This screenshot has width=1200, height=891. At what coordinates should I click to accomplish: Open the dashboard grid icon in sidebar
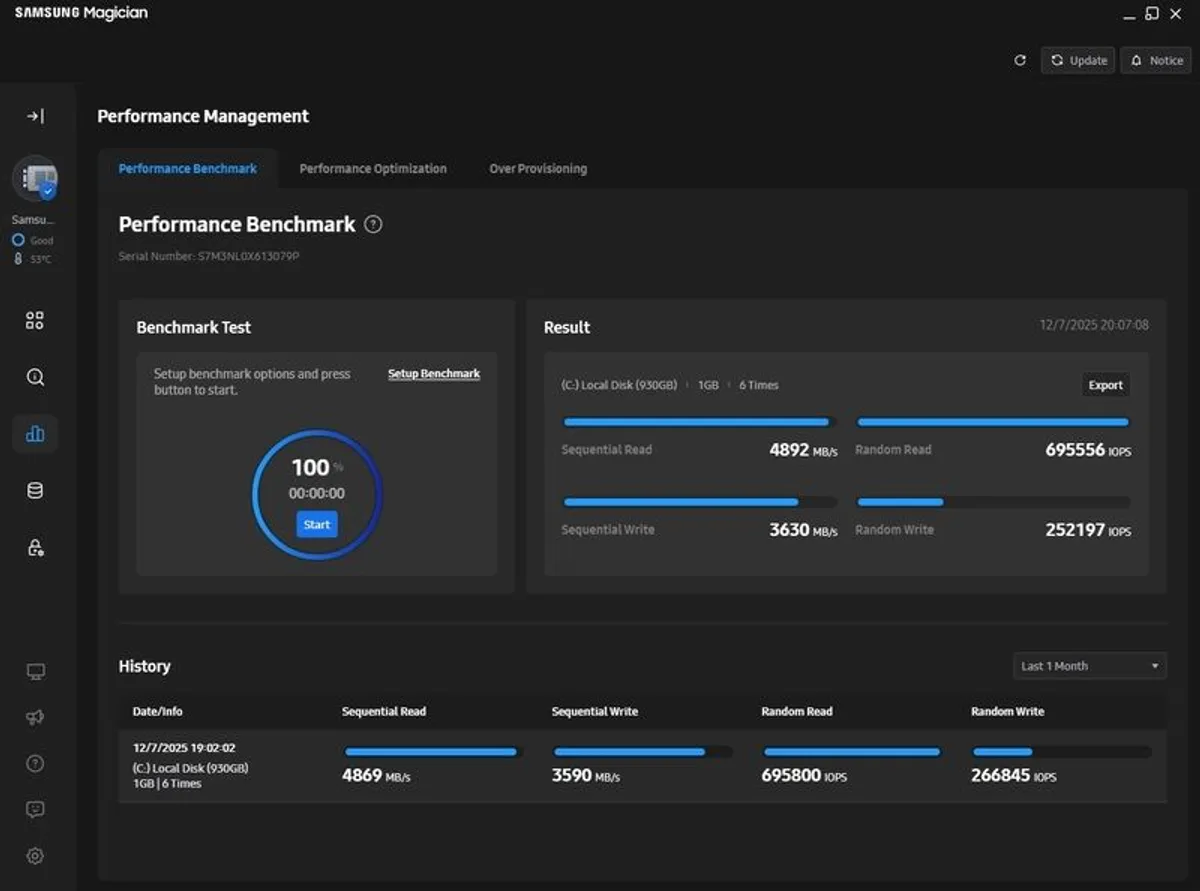pos(35,321)
